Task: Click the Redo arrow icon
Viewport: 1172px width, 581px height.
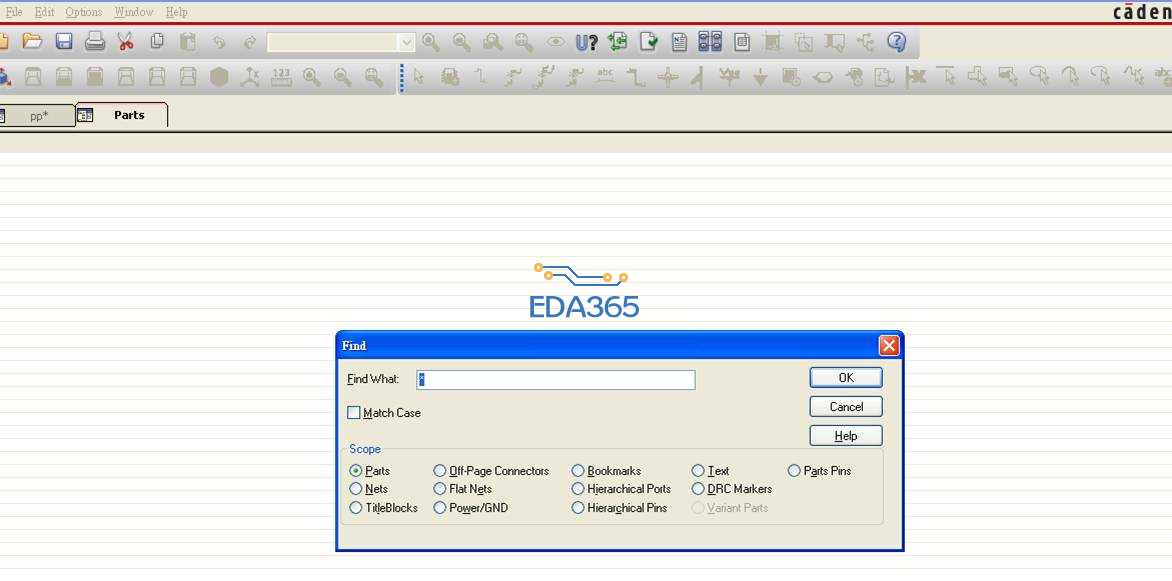Action: click(250, 42)
